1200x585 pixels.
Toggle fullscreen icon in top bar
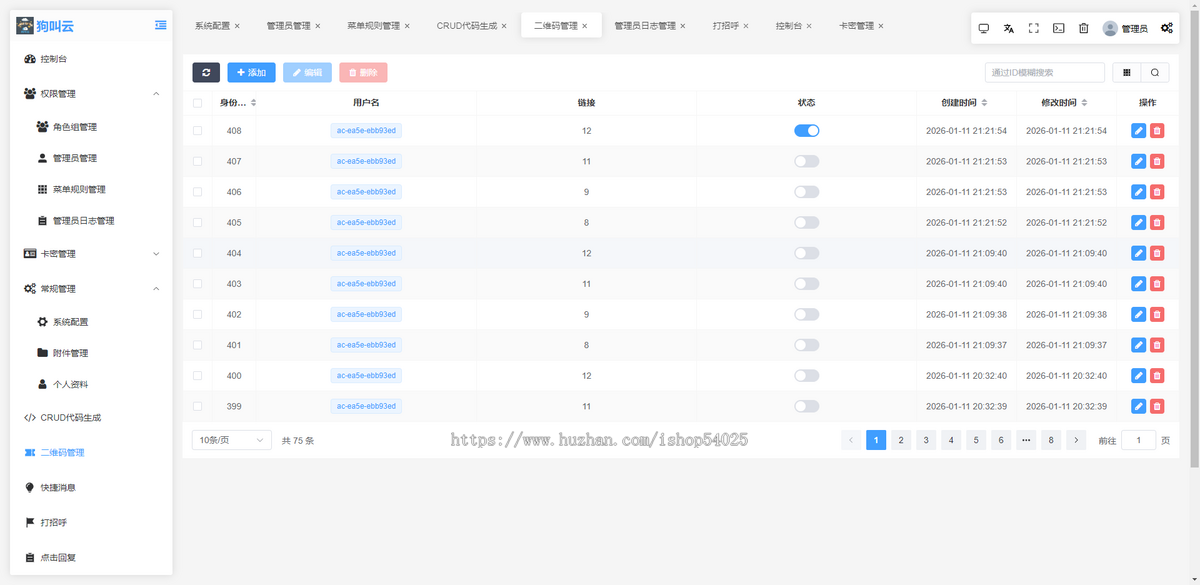(1034, 29)
